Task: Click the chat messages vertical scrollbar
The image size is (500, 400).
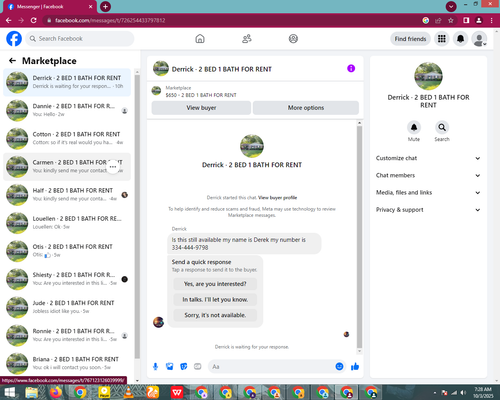Action: click(x=359, y=237)
